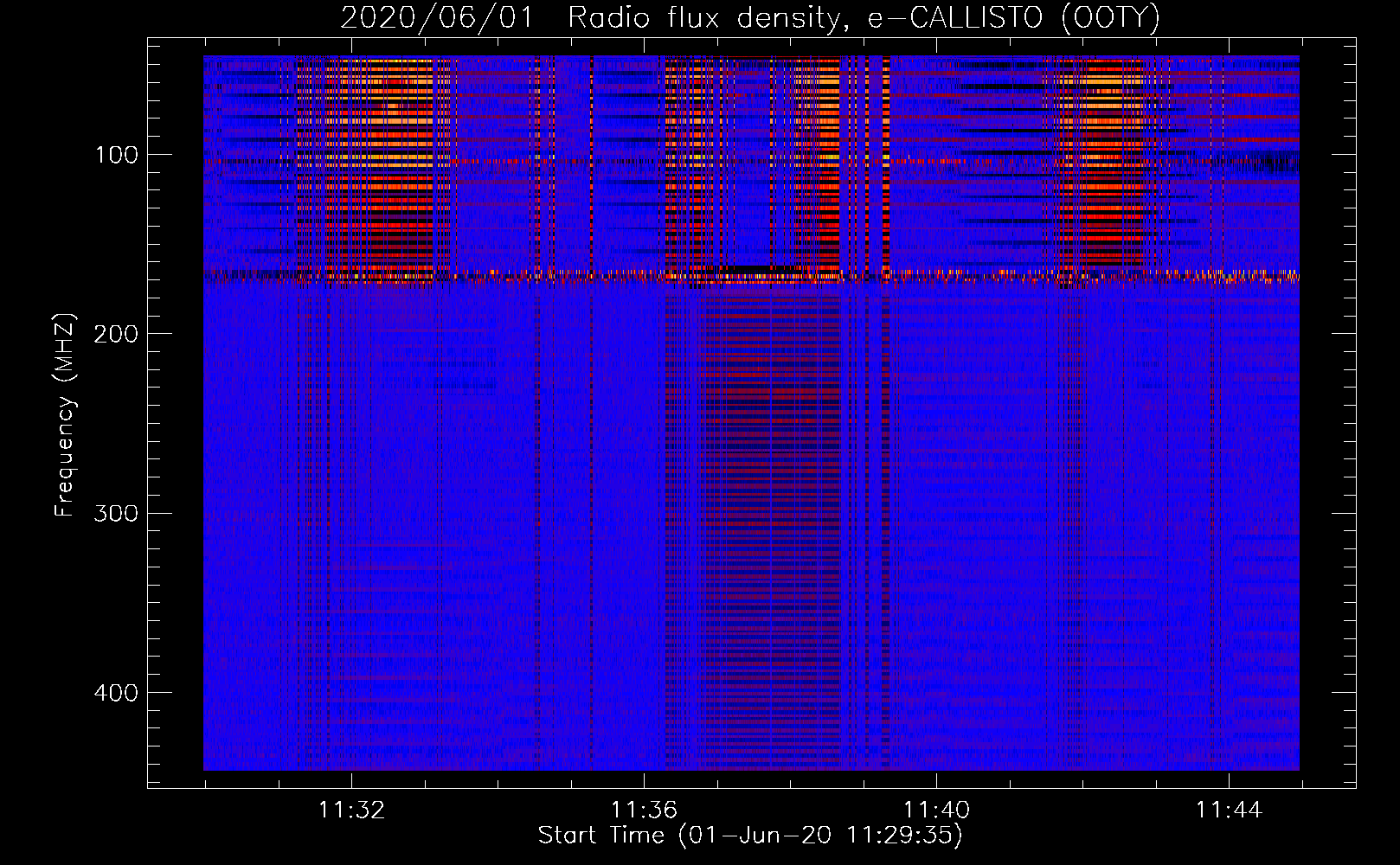The height and width of the screenshot is (865, 1400).
Task: Click the "Start Time (01-Jun-20 11:29:35)" x-axis label
Action: tap(750, 836)
